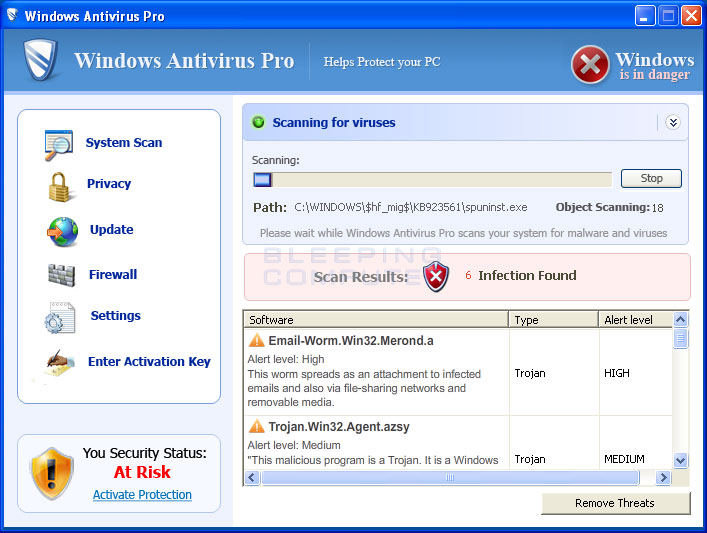
Task: Click the warning icon beside Email-Worm.Win32.Merond.a
Action: point(257,340)
